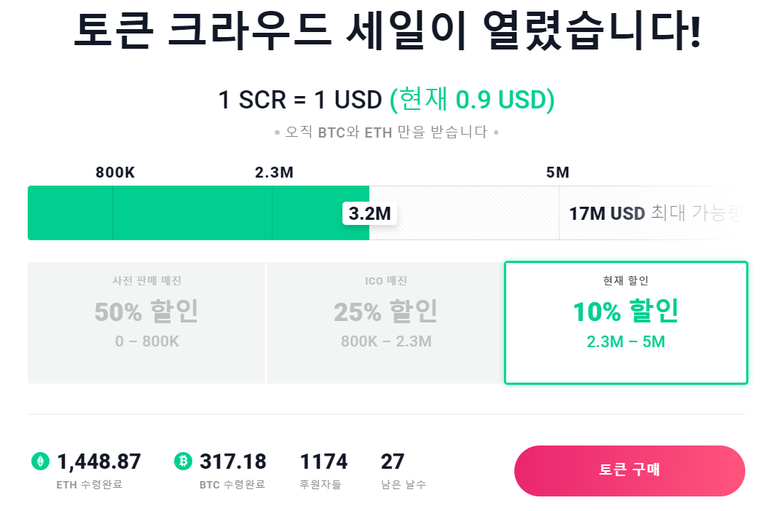Click the 800K milestone label
773x511 pixels.
[115, 172]
